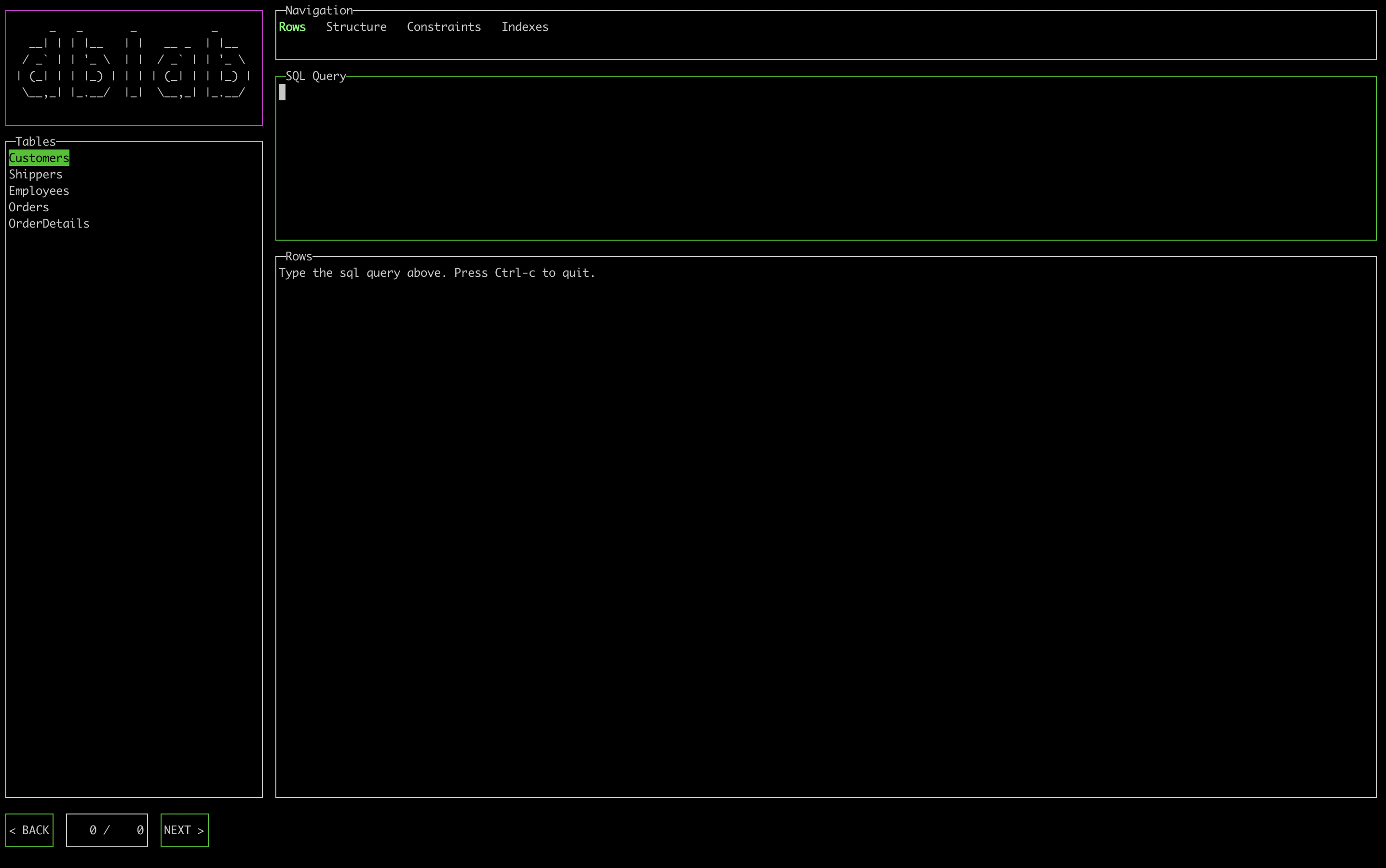This screenshot has width=1386, height=868.
Task: Click the dblab ASCII logo banner
Action: (134, 68)
